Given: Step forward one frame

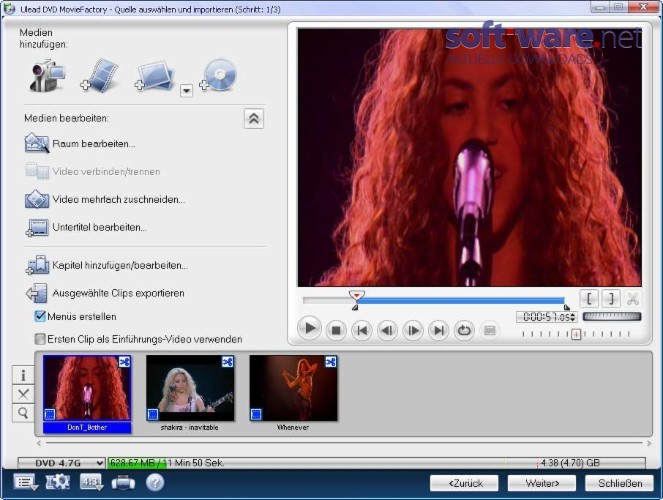Looking at the screenshot, I should click(x=413, y=331).
